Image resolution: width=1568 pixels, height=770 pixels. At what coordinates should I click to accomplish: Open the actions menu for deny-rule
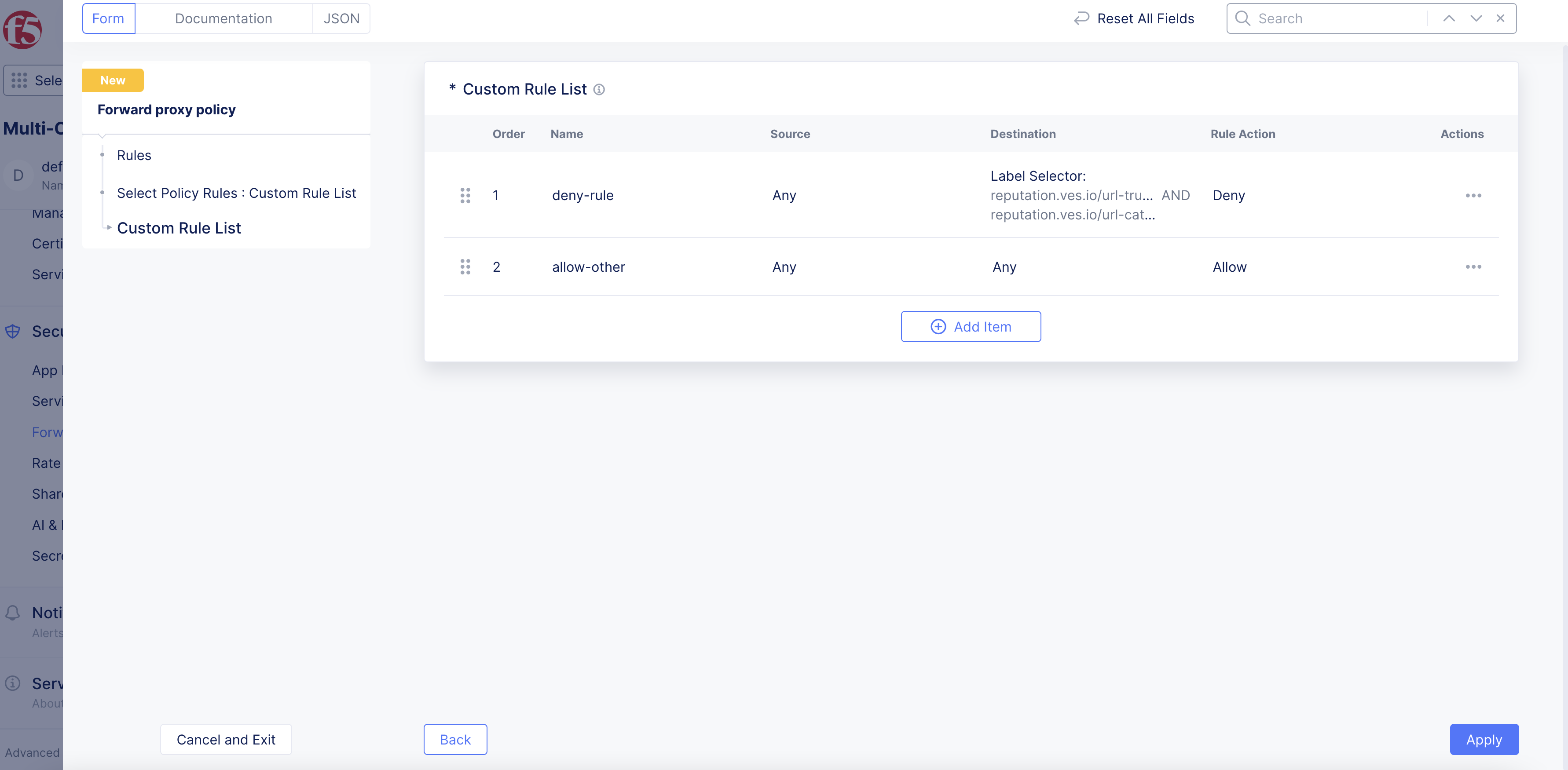tap(1473, 195)
